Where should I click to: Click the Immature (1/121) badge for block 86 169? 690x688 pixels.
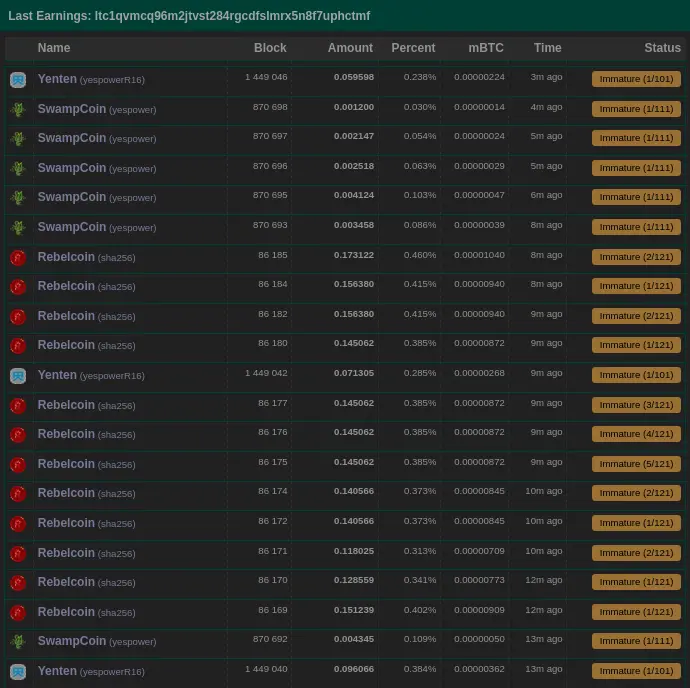click(636, 612)
